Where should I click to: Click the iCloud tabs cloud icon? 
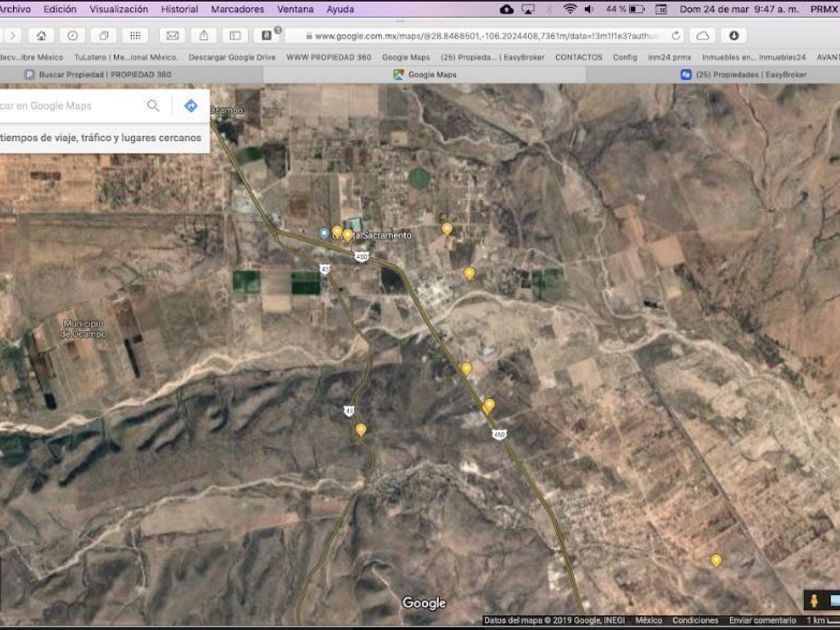point(703,35)
